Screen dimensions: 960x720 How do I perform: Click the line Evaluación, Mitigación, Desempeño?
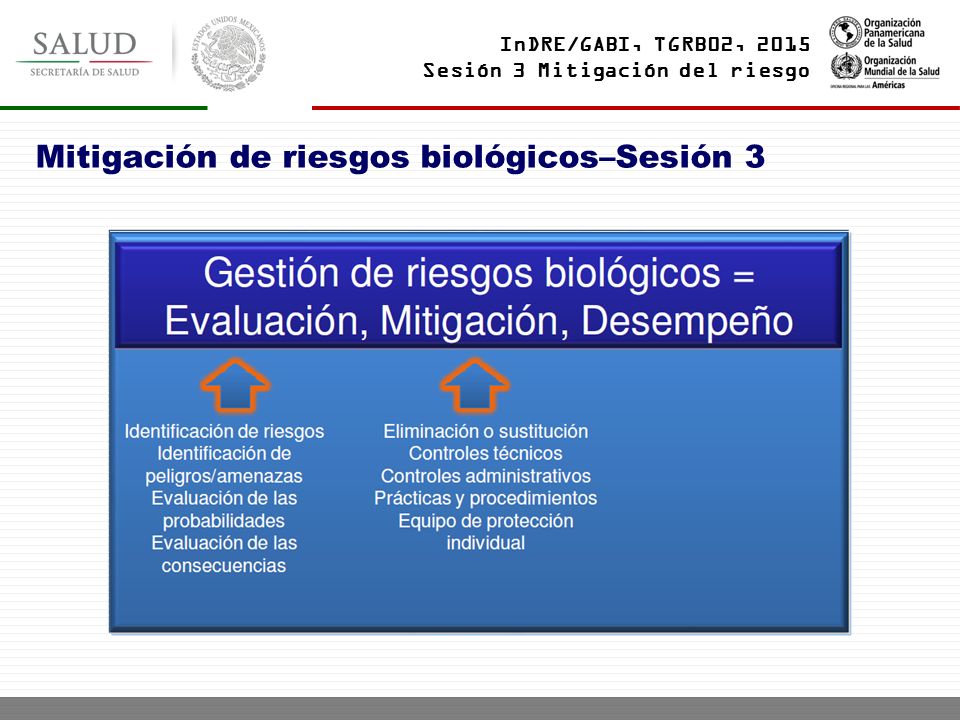pyautogui.click(x=479, y=321)
